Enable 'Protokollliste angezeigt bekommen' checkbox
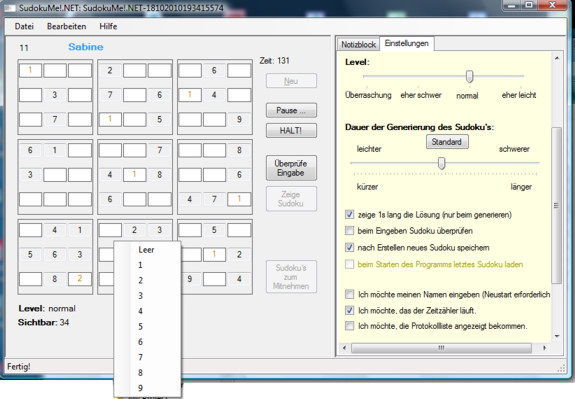 pos(349,326)
